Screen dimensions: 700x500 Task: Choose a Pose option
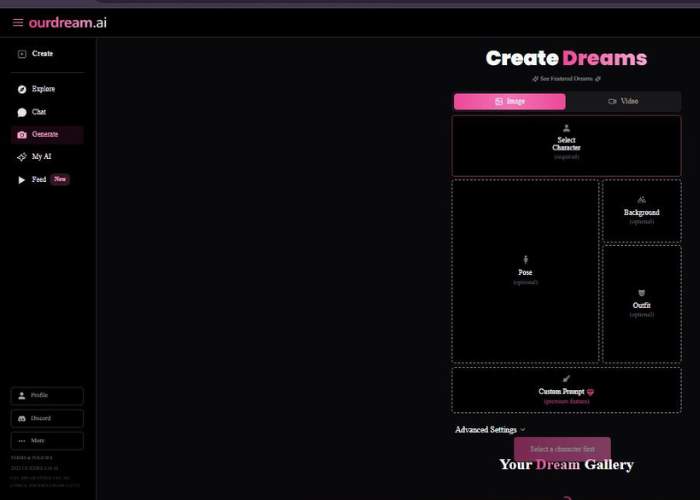pyautogui.click(x=525, y=271)
